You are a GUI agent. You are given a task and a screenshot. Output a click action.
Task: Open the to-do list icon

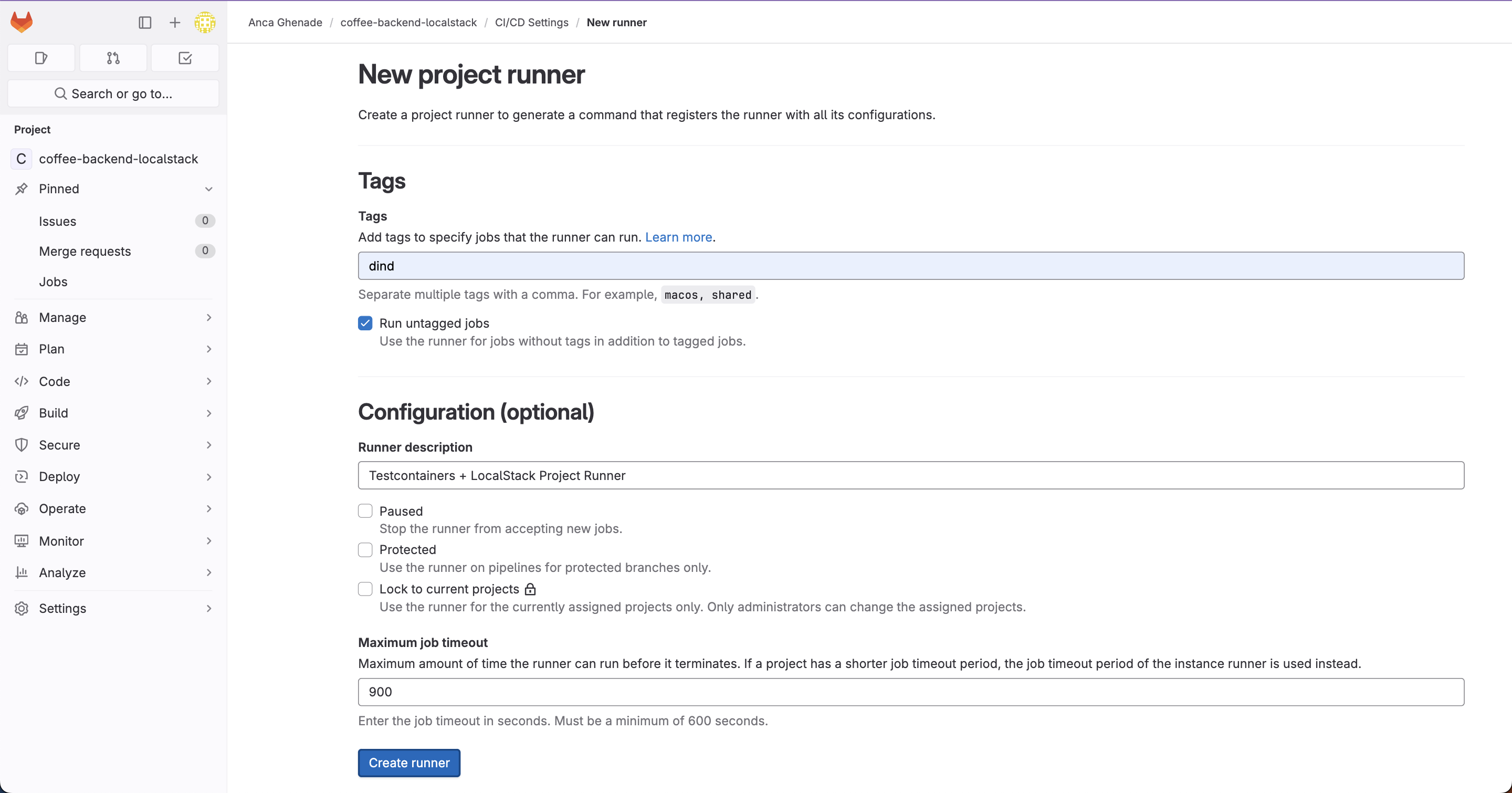(x=185, y=58)
